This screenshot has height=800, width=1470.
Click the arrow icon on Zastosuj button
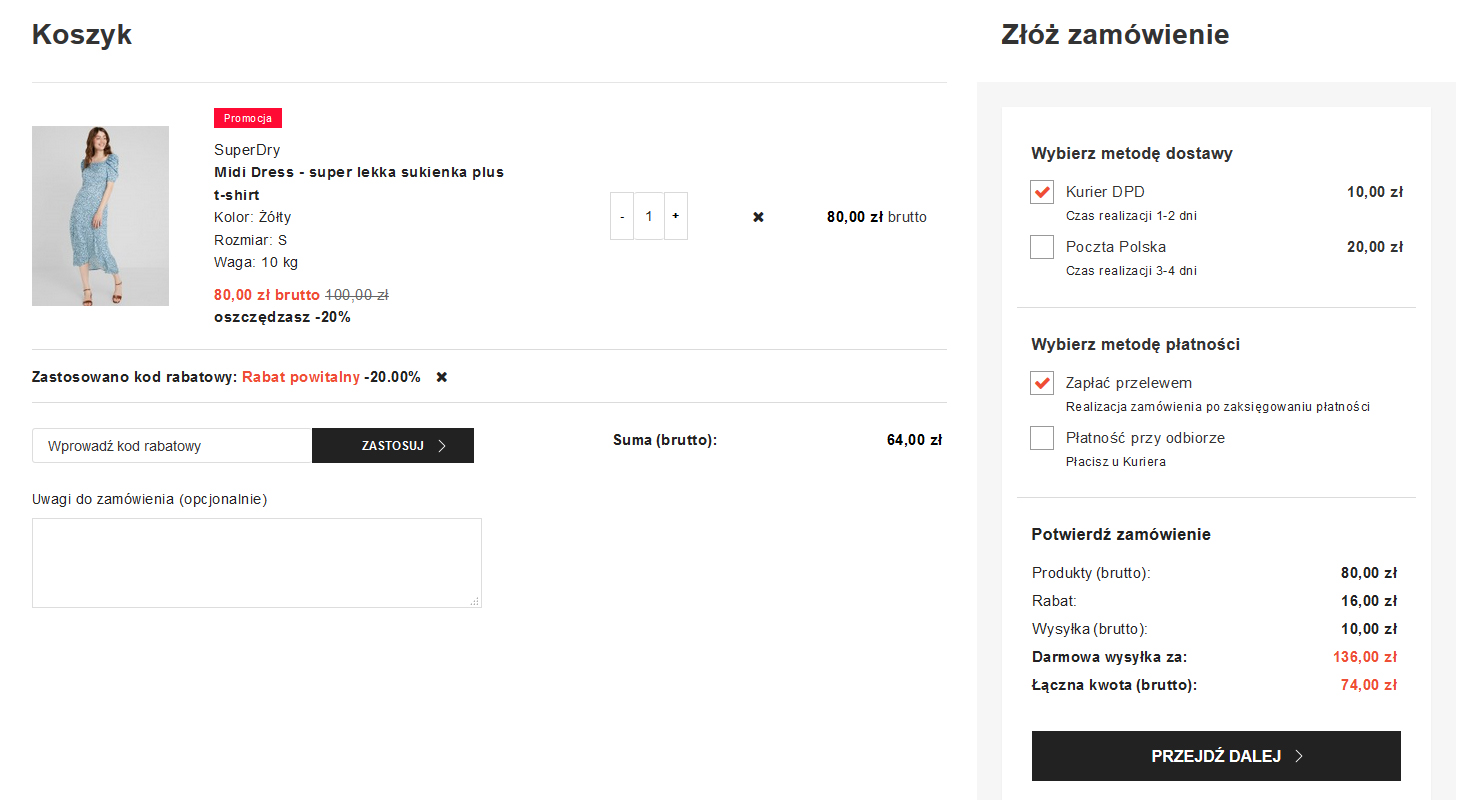(442, 446)
